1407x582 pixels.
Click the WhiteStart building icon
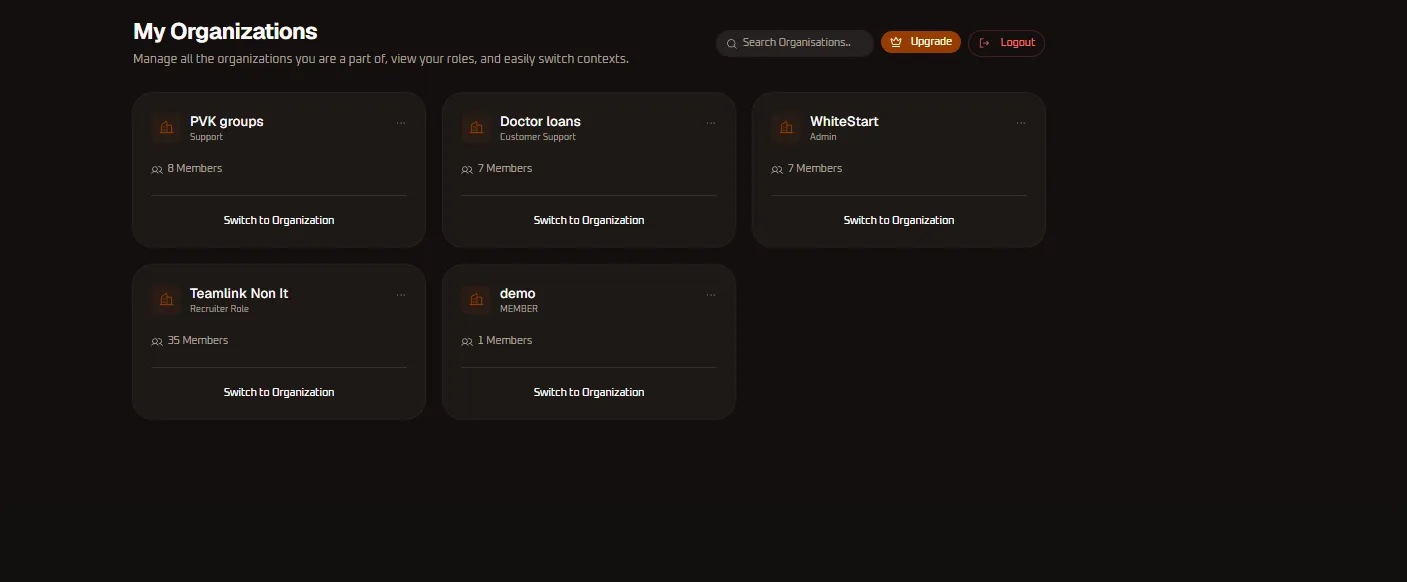(x=786, y=128)
